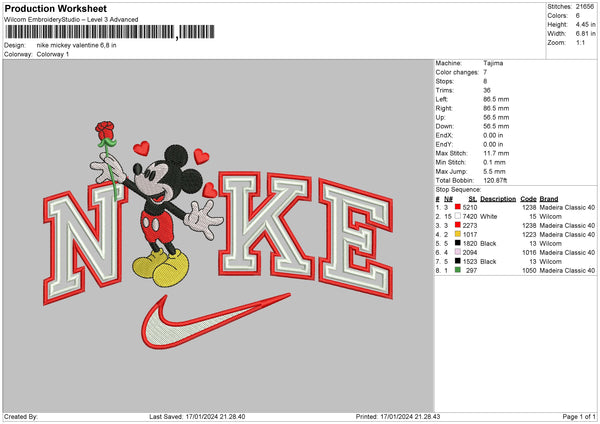Screen dimensions: 600x424
Task: Pick the green swatch in stop row 8
Action: click(458, 270)
